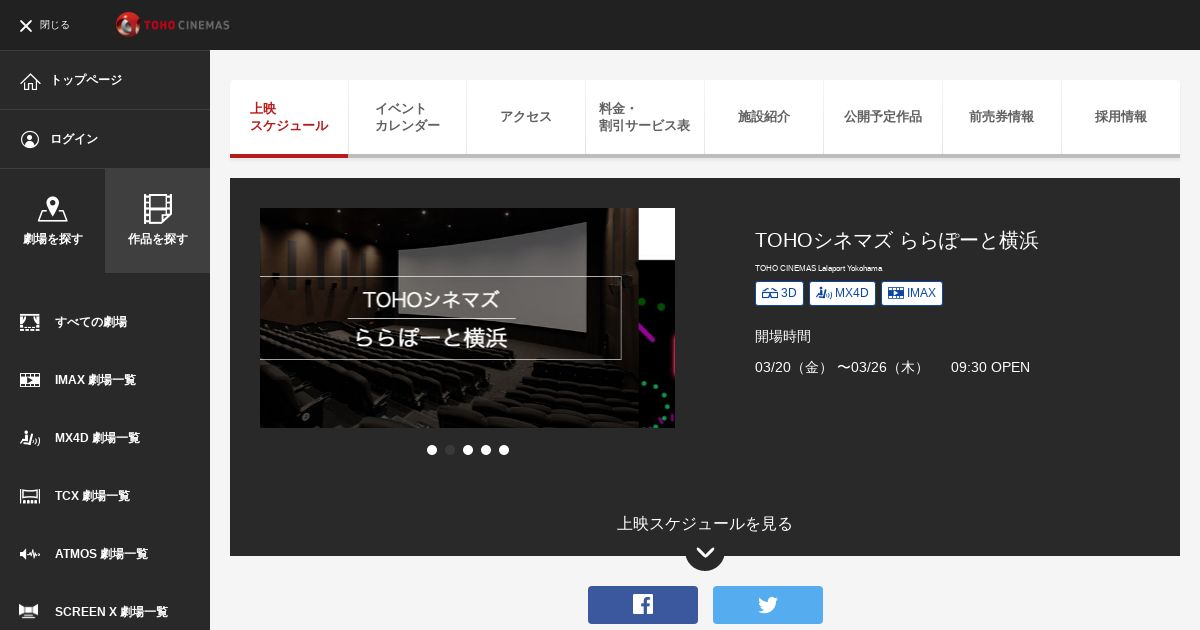This screenshot has width=1200, height=630.
Task: Go to first slideshow dot
Action: 432,450
